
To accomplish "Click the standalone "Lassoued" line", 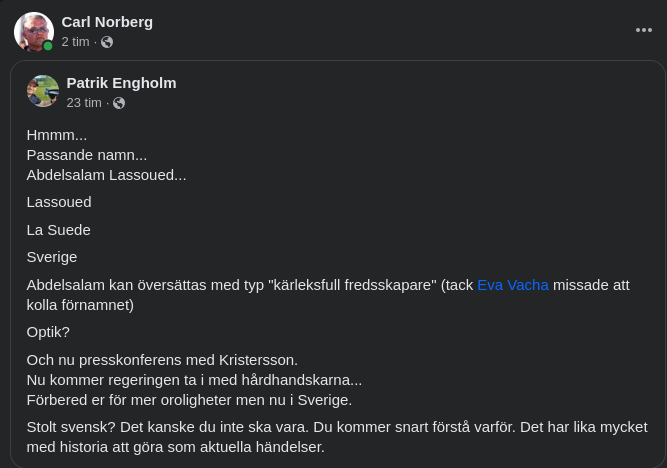I will 59,201.
